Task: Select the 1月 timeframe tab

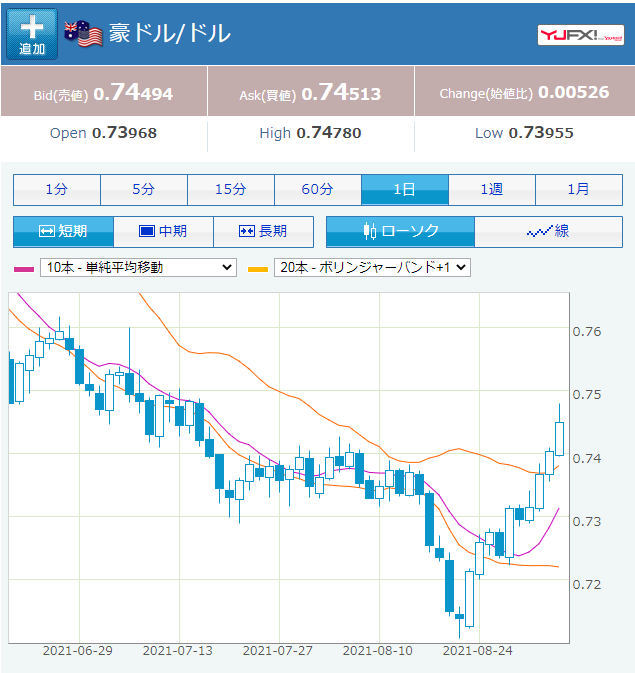Action: (579, 190)
